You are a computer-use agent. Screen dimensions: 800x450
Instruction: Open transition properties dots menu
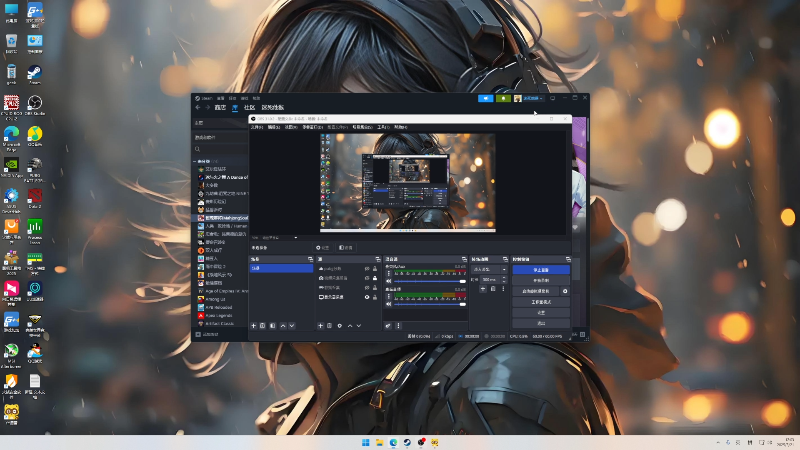[503, 289]
